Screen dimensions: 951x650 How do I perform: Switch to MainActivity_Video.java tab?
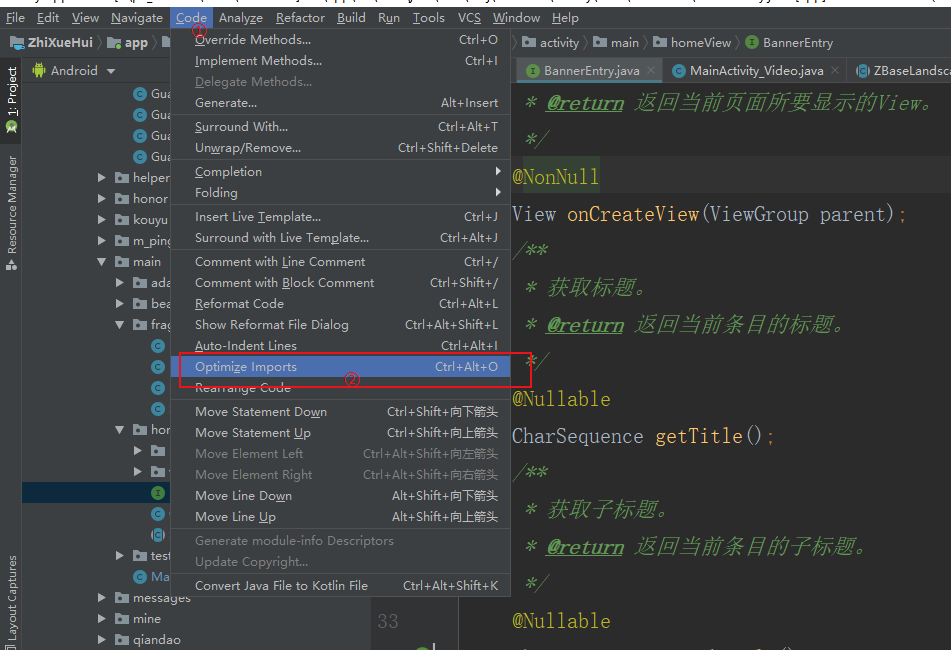(756, 71)
